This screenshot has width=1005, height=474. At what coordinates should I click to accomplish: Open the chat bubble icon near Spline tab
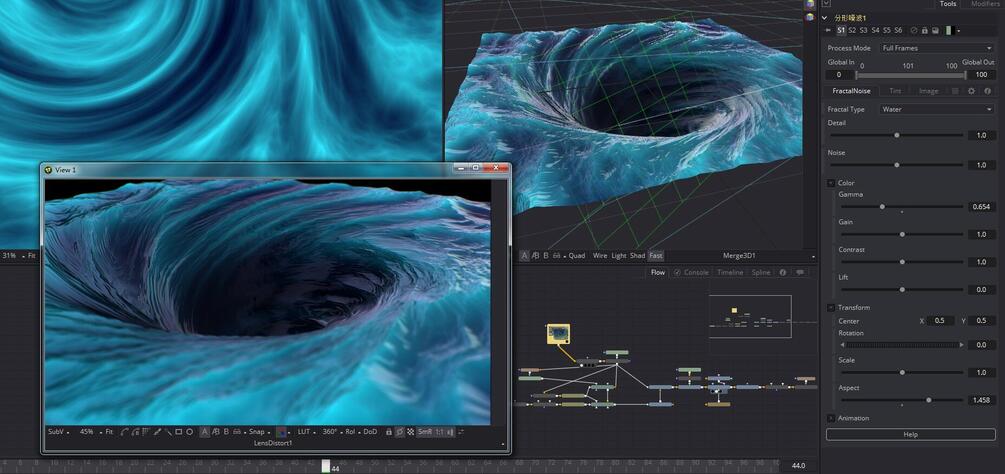800,272
